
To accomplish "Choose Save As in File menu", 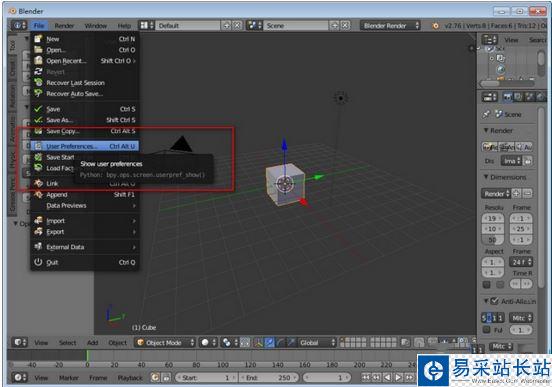I will point(84,120).
